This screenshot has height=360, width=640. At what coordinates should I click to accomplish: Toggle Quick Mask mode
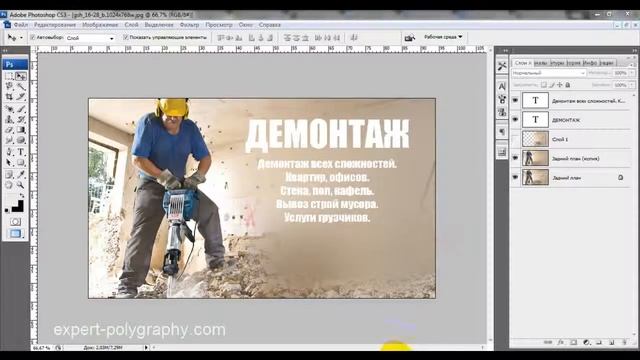pos(15,222)
